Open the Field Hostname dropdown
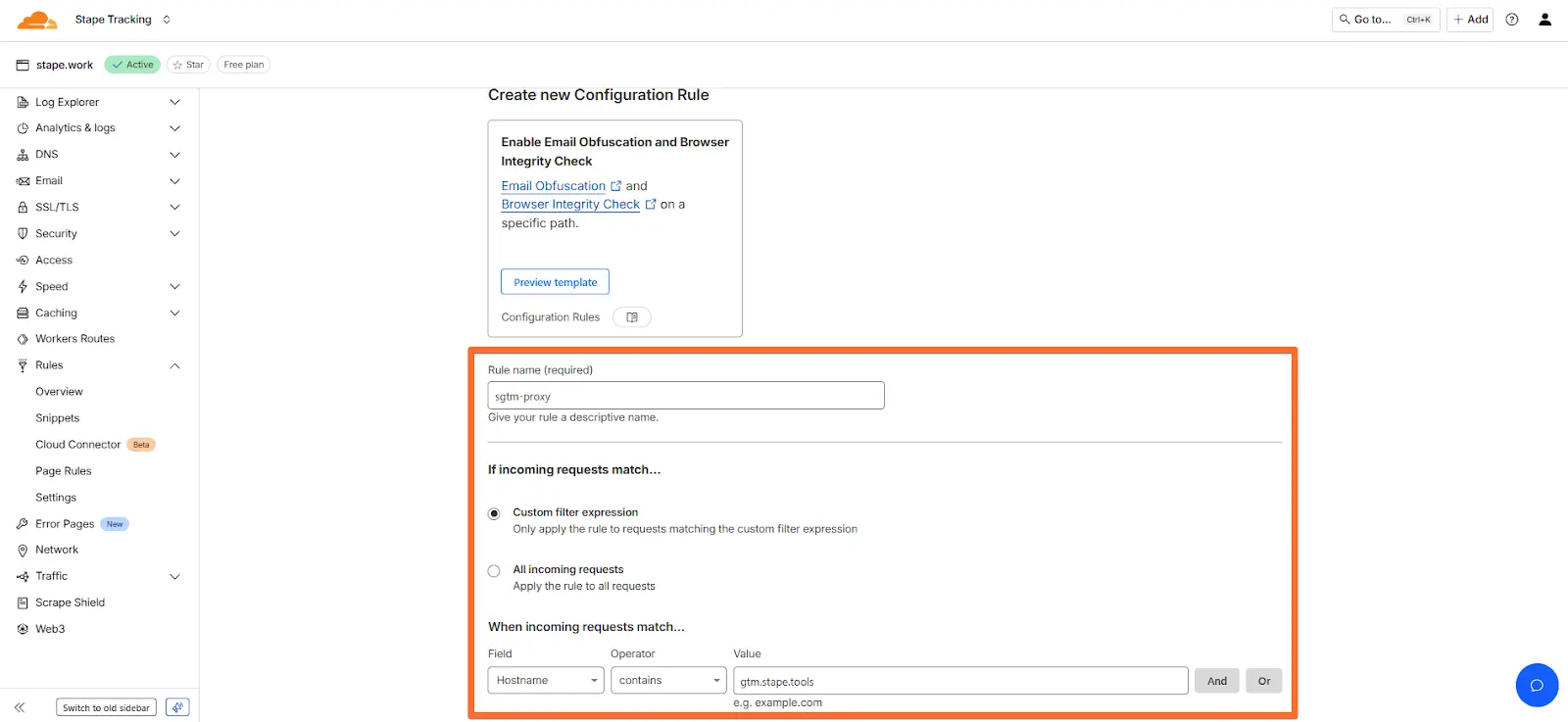This screenshot has height=722, width=1568. pos(546,681)
